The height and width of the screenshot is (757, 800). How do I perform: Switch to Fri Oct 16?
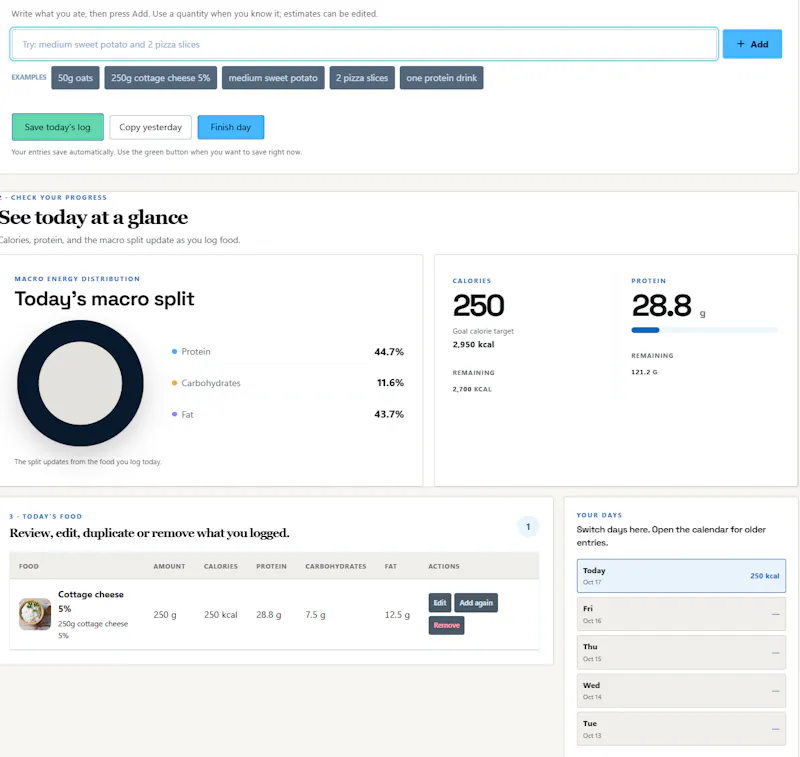pyautogui.click(x=681, y=614)
